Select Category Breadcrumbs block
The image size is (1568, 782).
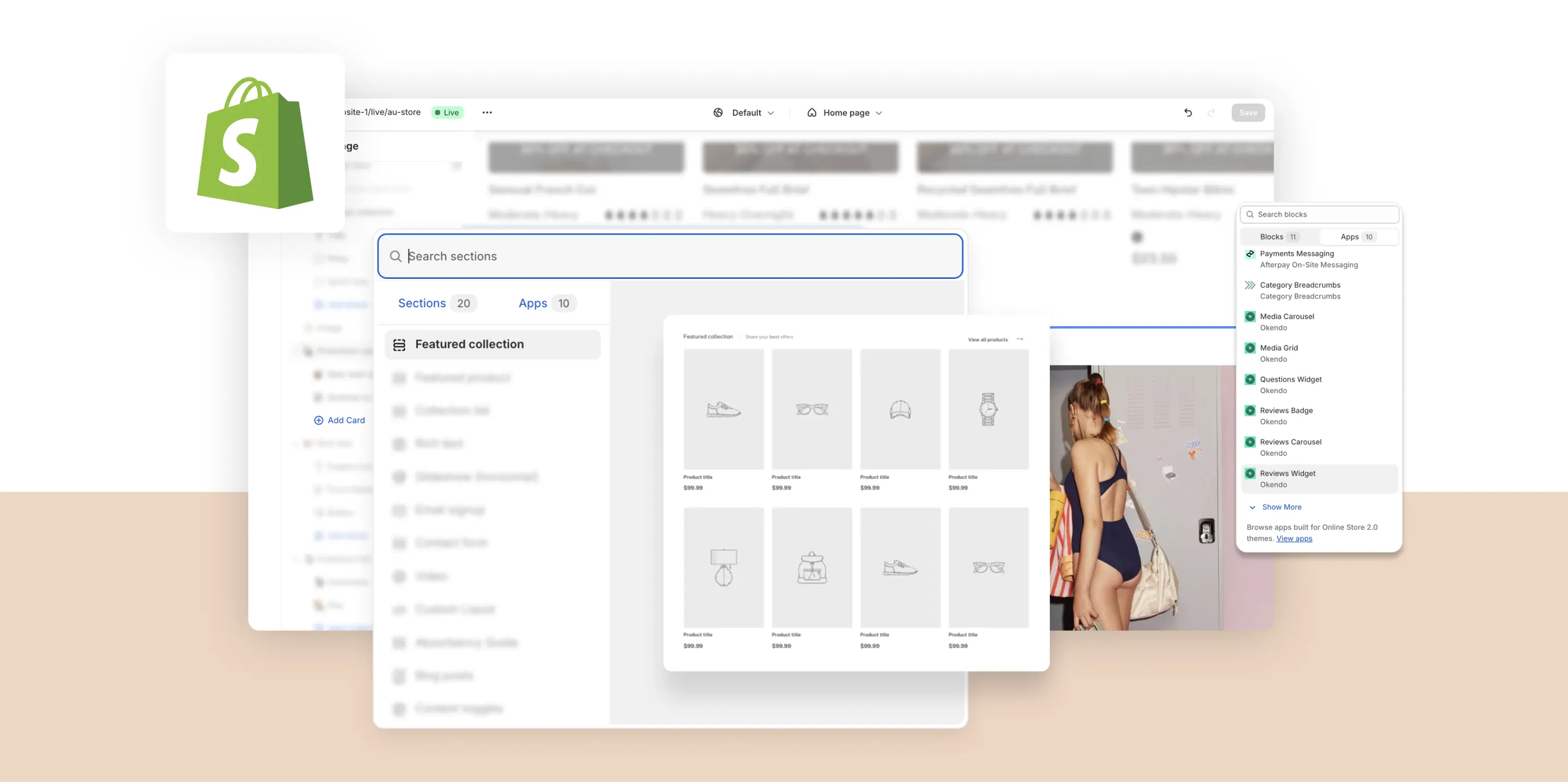[1319, 291]
